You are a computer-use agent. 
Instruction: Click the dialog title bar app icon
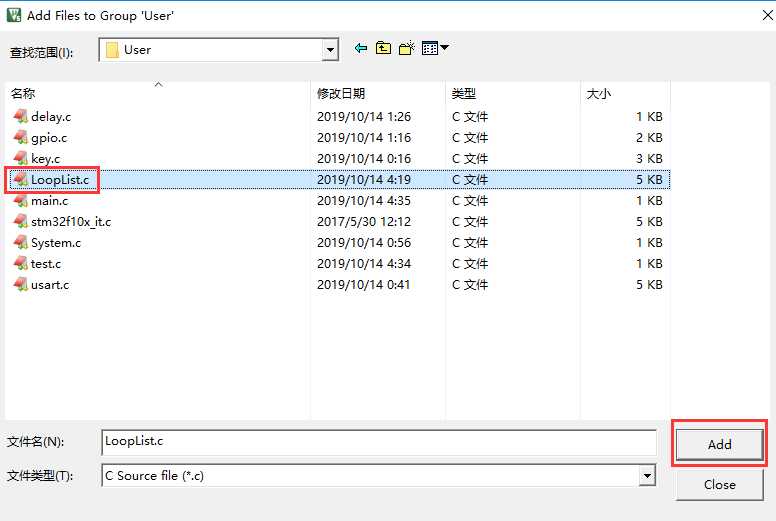point(14,15)
